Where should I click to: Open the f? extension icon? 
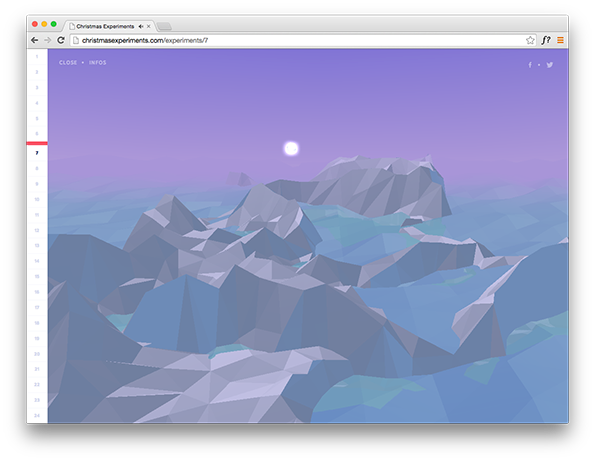[x=546, y=40]
